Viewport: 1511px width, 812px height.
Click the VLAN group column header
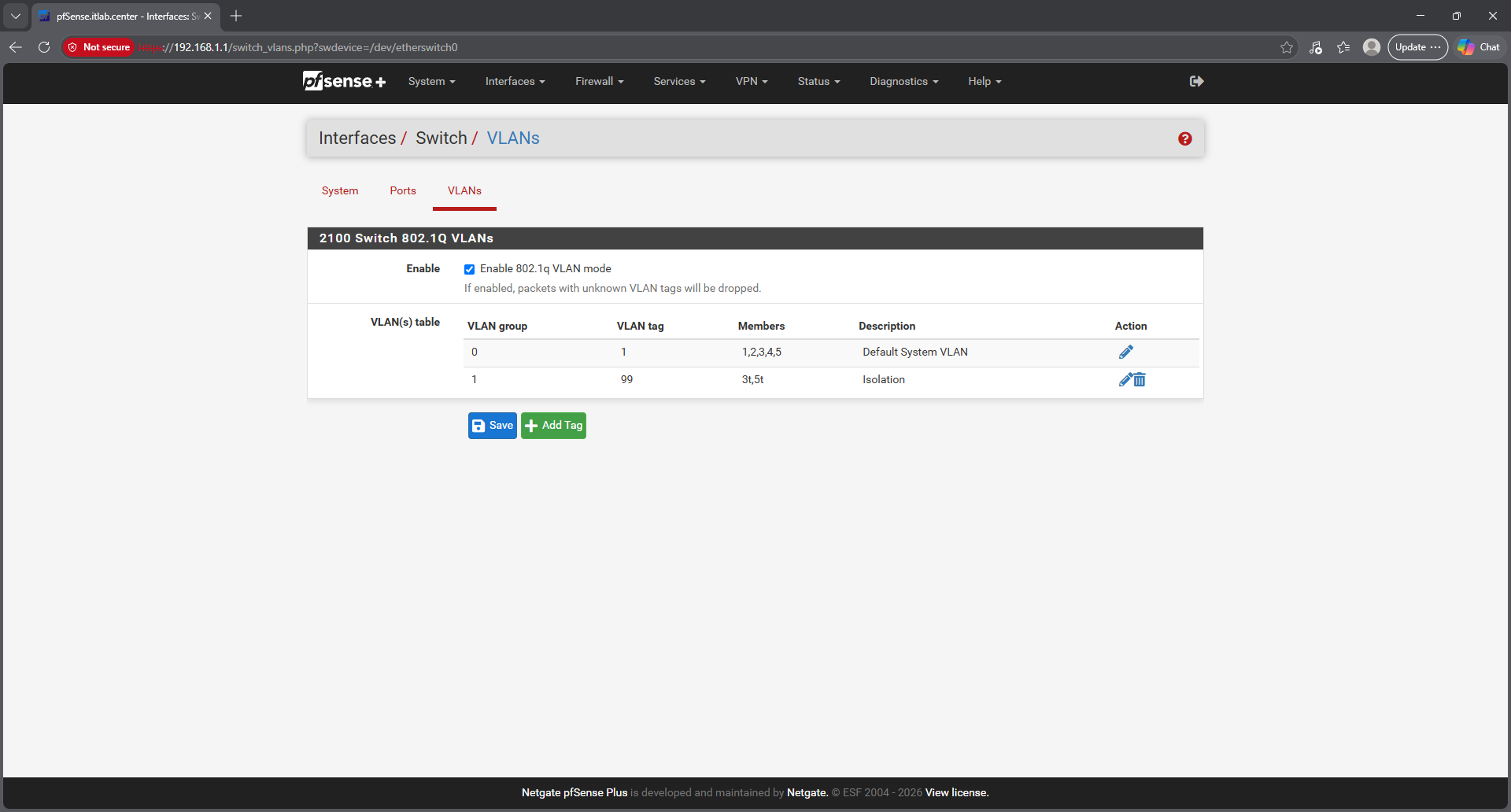tap(497, 327)
